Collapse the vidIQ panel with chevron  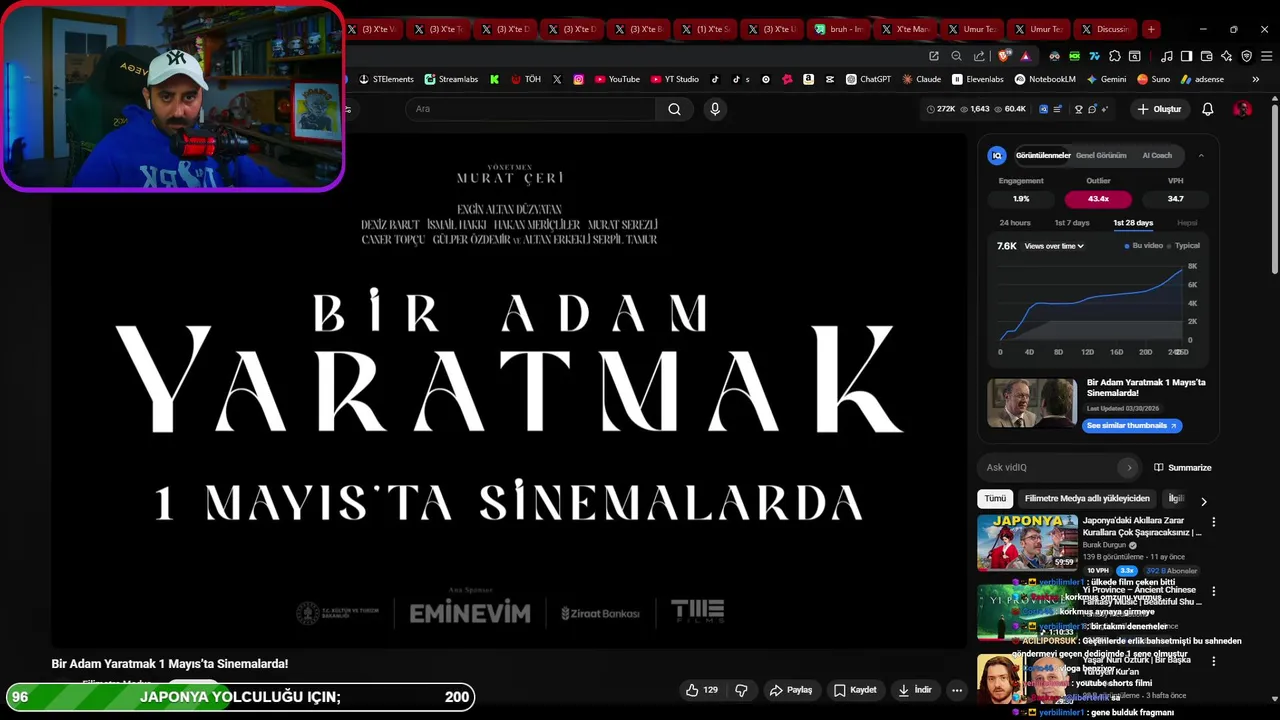pyautogui.click(x=1201, y=155)
